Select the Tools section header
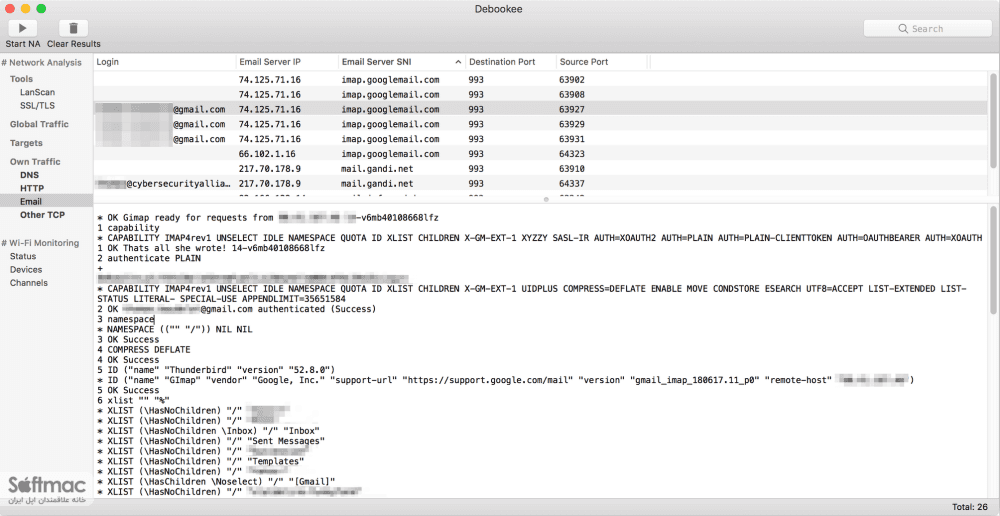The width and height of the screenshot is (1000, 516). click(22, 79)
